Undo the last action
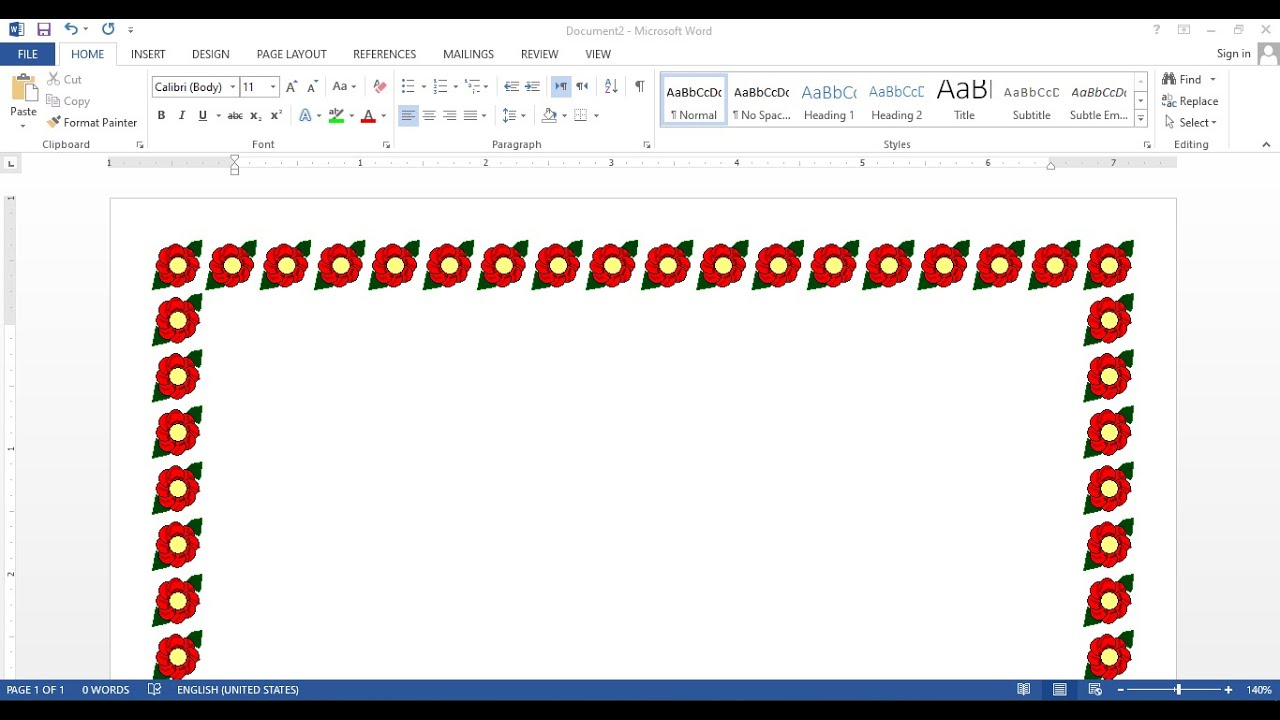Screen dimensions: 1280x720 coord(71,30)
